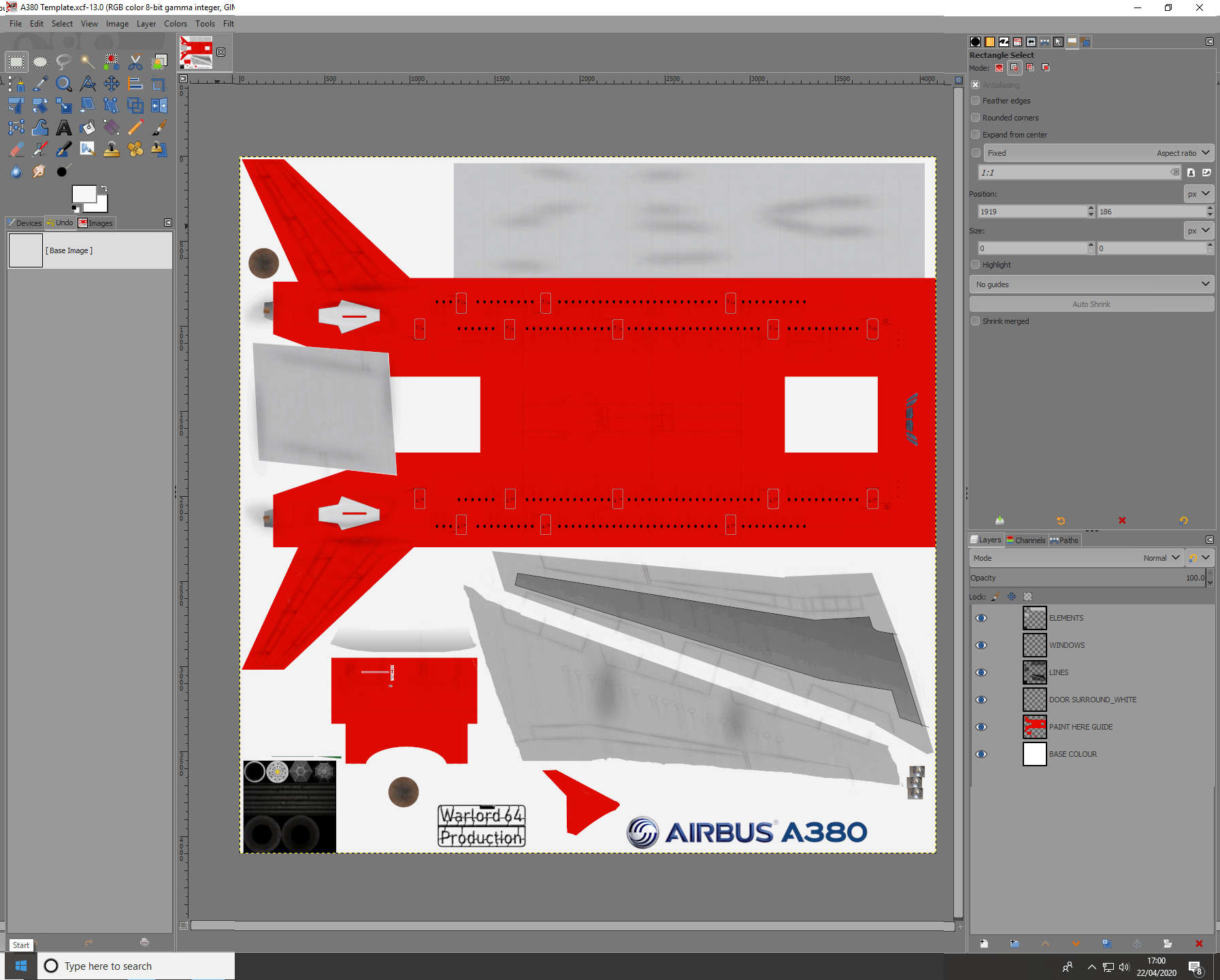Activate the Fuzzy Select magic wand tool
This screenshot has width=1220, height=980.
point(87,61)
